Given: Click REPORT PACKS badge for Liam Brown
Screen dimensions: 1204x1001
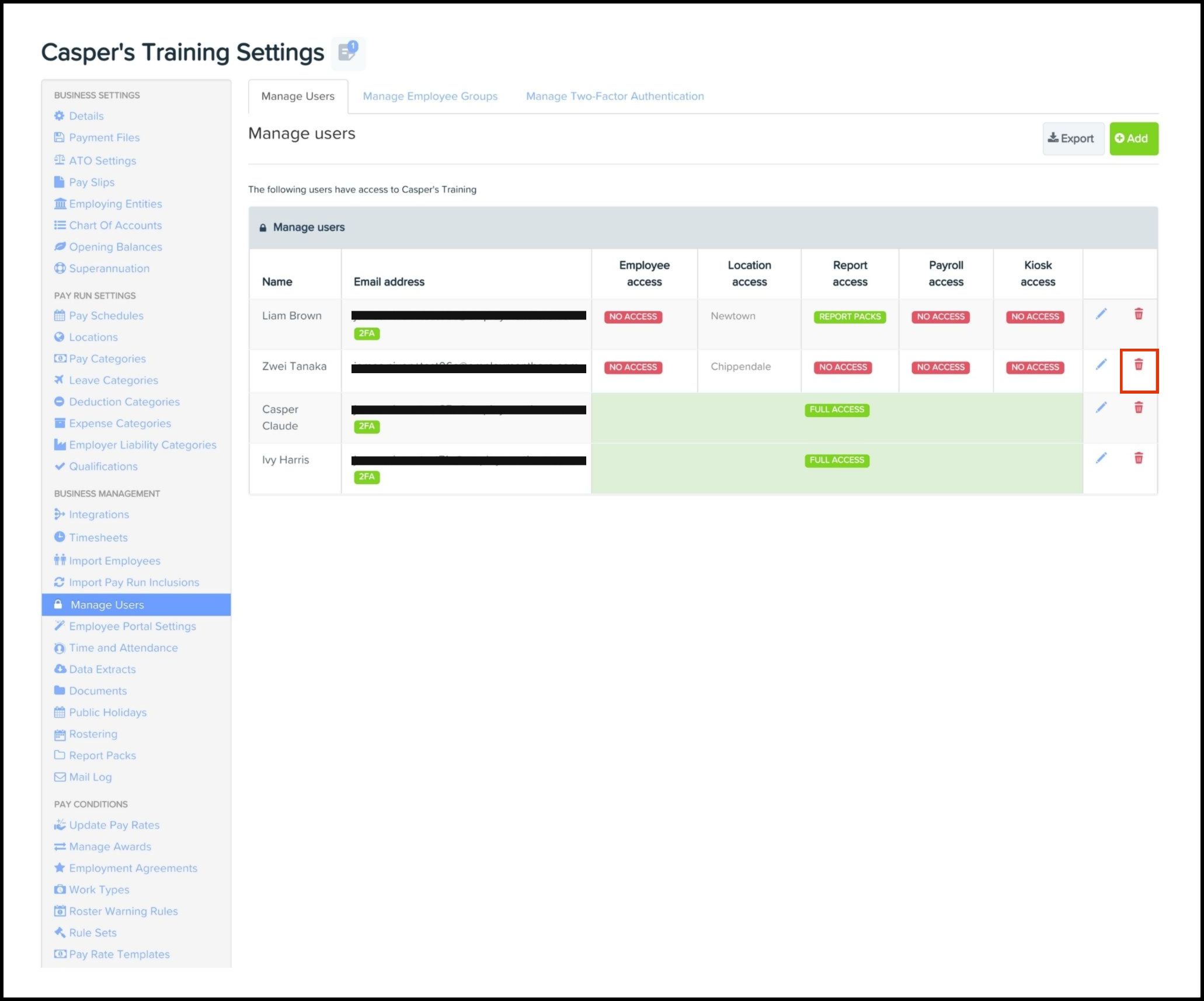Looking at the screenshot, I should (x=849, y=317).
